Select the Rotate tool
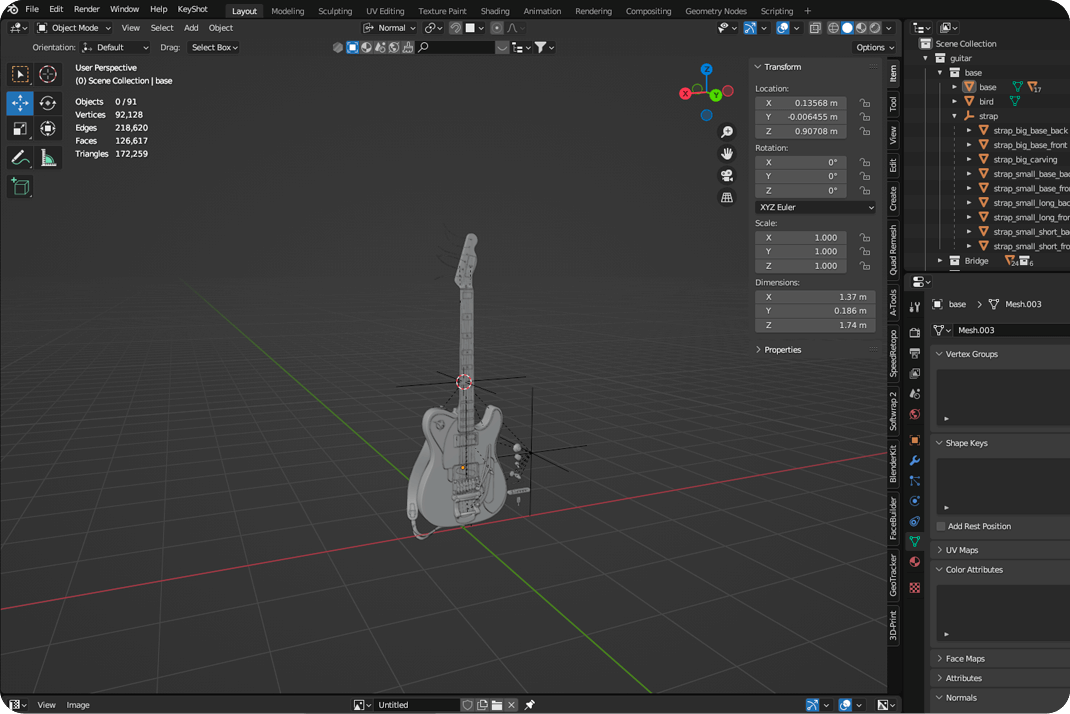Screen dimensions: 1070x714 (x=47, y=102)
